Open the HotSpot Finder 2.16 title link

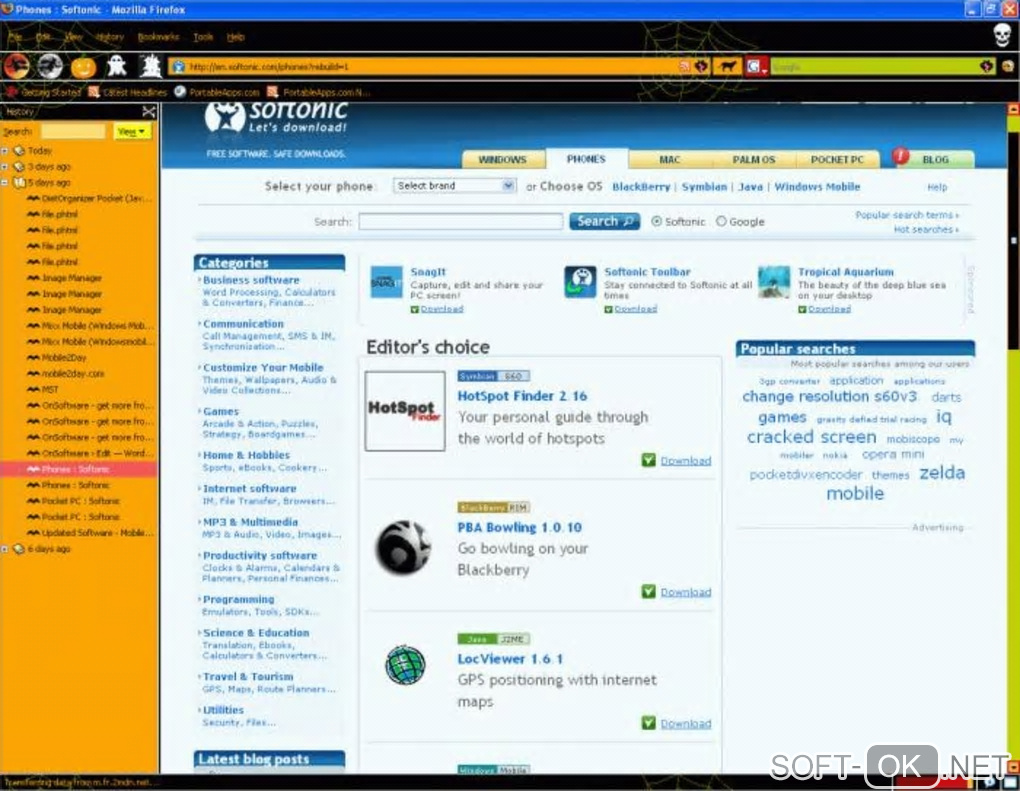pyautogui.click(x=522, y=396)
